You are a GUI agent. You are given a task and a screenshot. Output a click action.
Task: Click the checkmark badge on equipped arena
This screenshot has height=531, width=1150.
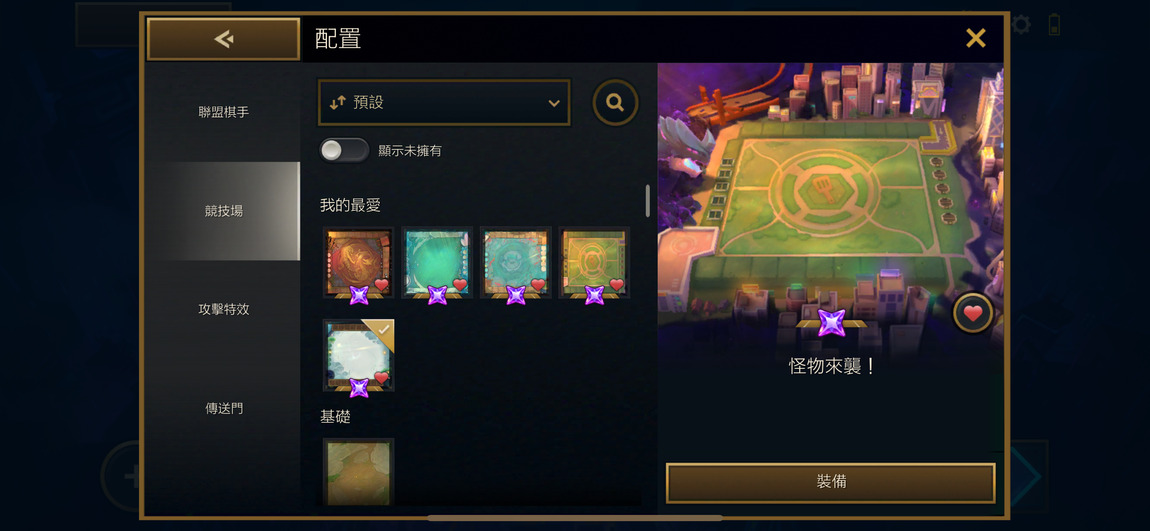[383, 330]
